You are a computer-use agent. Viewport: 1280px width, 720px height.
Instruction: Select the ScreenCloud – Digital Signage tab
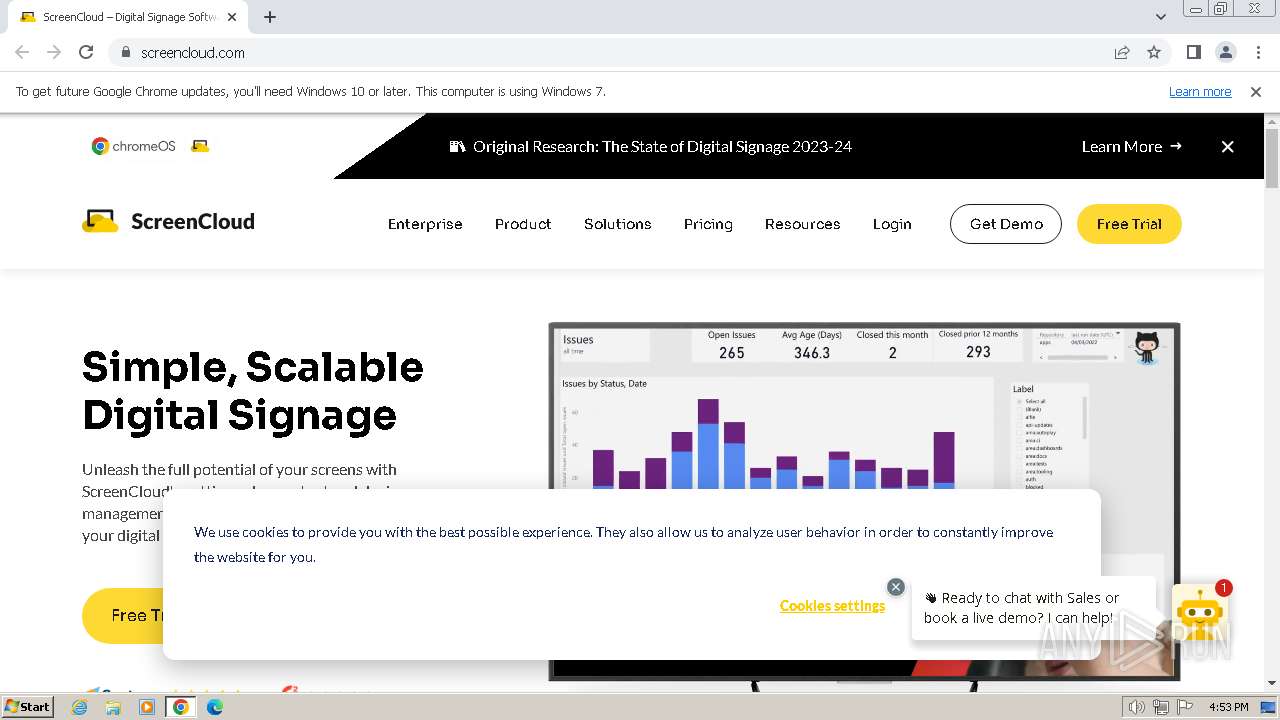[128, 17]
